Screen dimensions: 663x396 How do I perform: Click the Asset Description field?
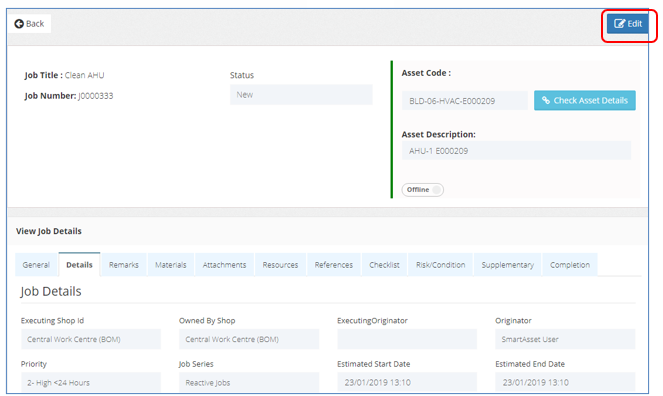(x=516, y=150)
